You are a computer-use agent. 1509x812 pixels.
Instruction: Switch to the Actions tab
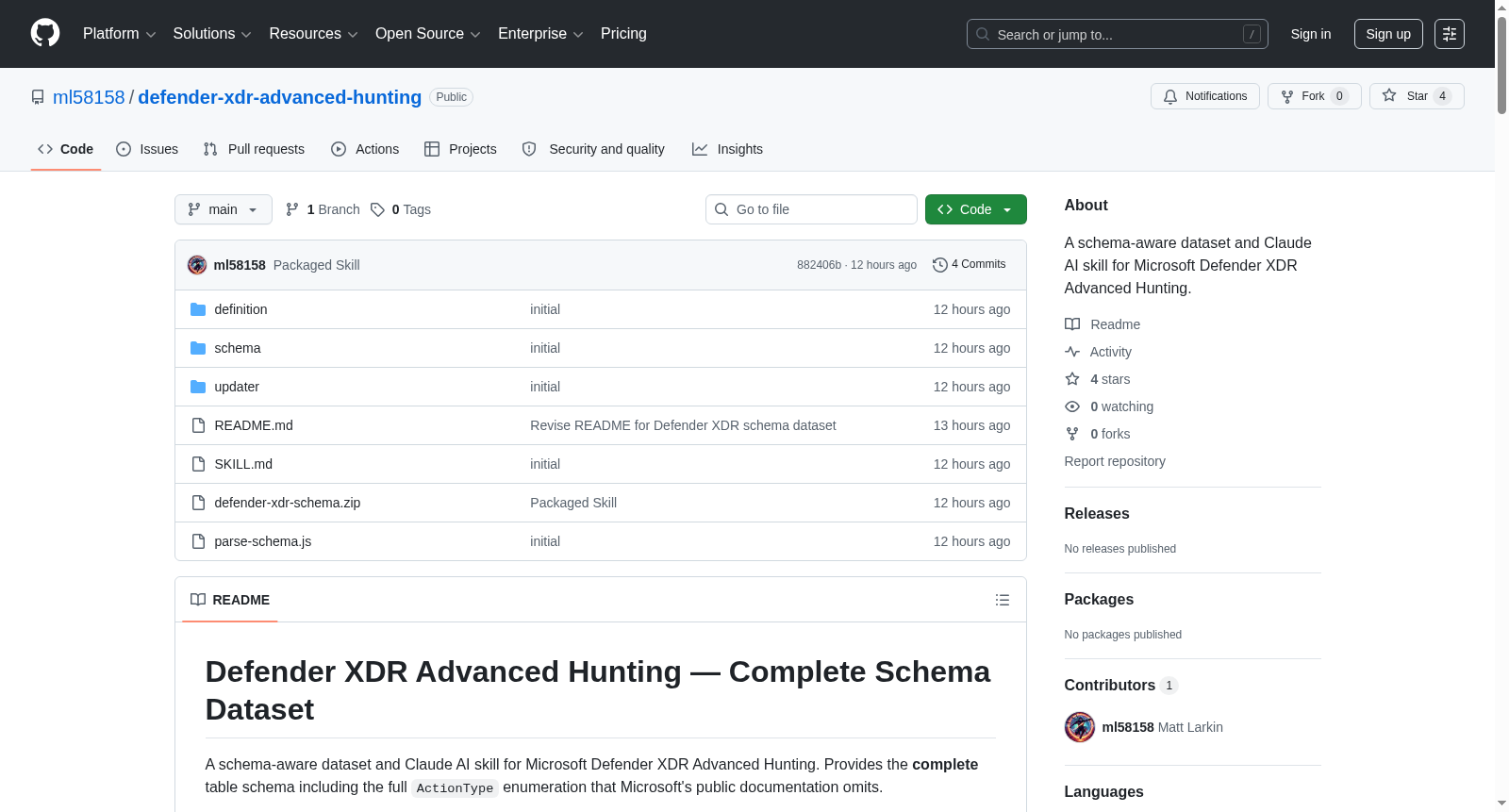[x=365, y=149]
